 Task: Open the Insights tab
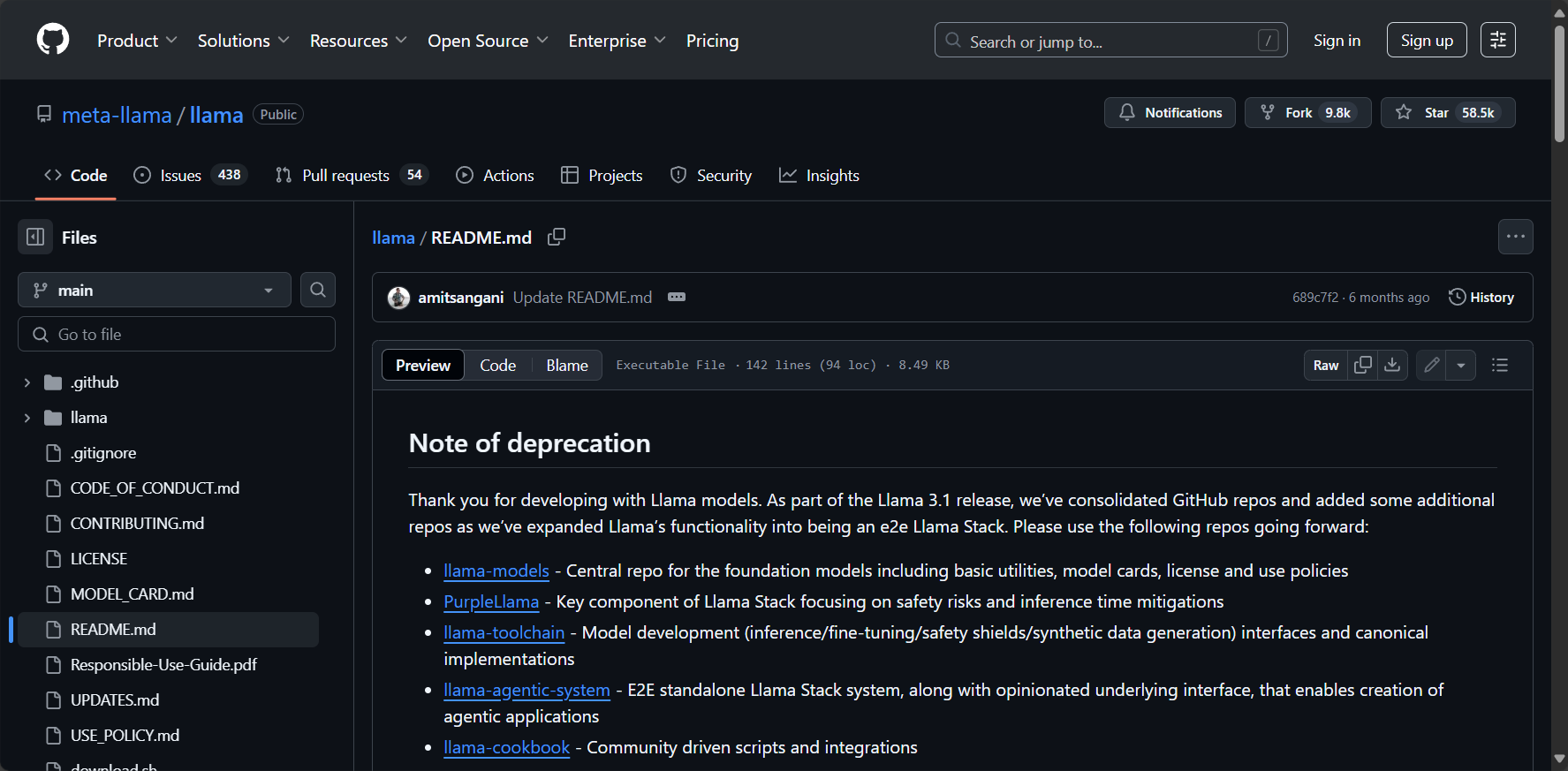819,176
